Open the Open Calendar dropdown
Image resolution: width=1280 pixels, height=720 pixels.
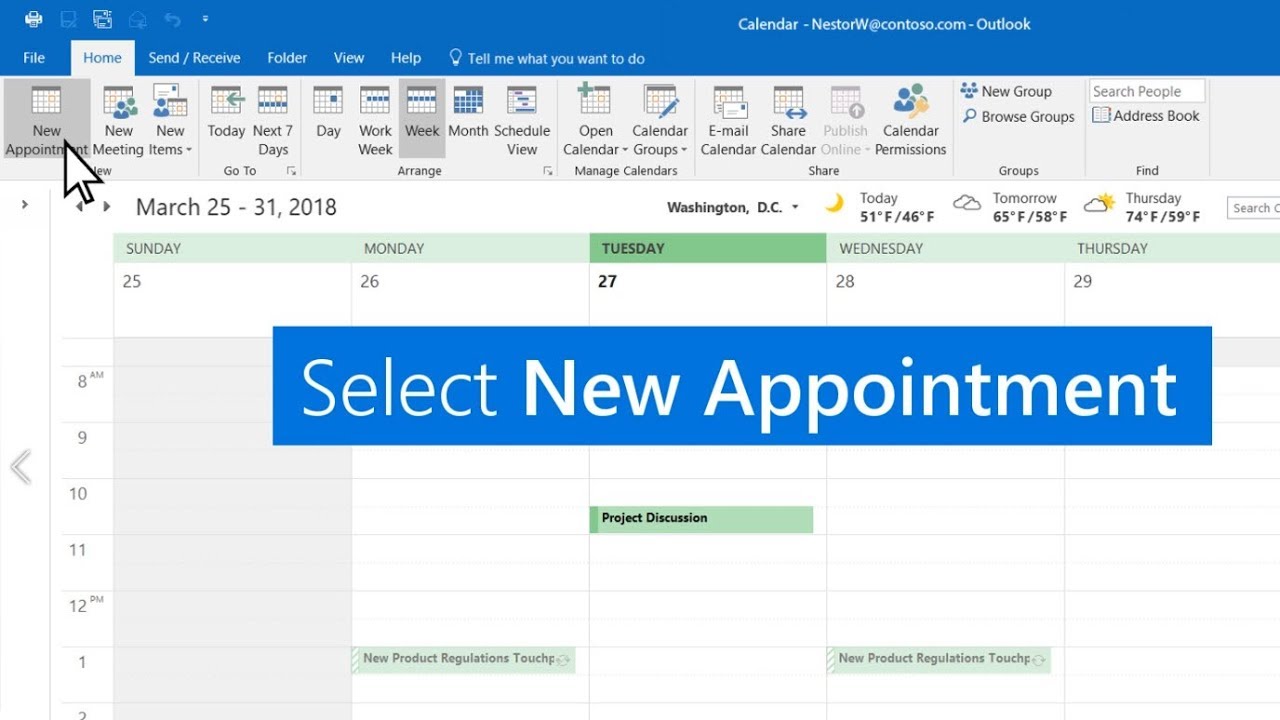595,121
